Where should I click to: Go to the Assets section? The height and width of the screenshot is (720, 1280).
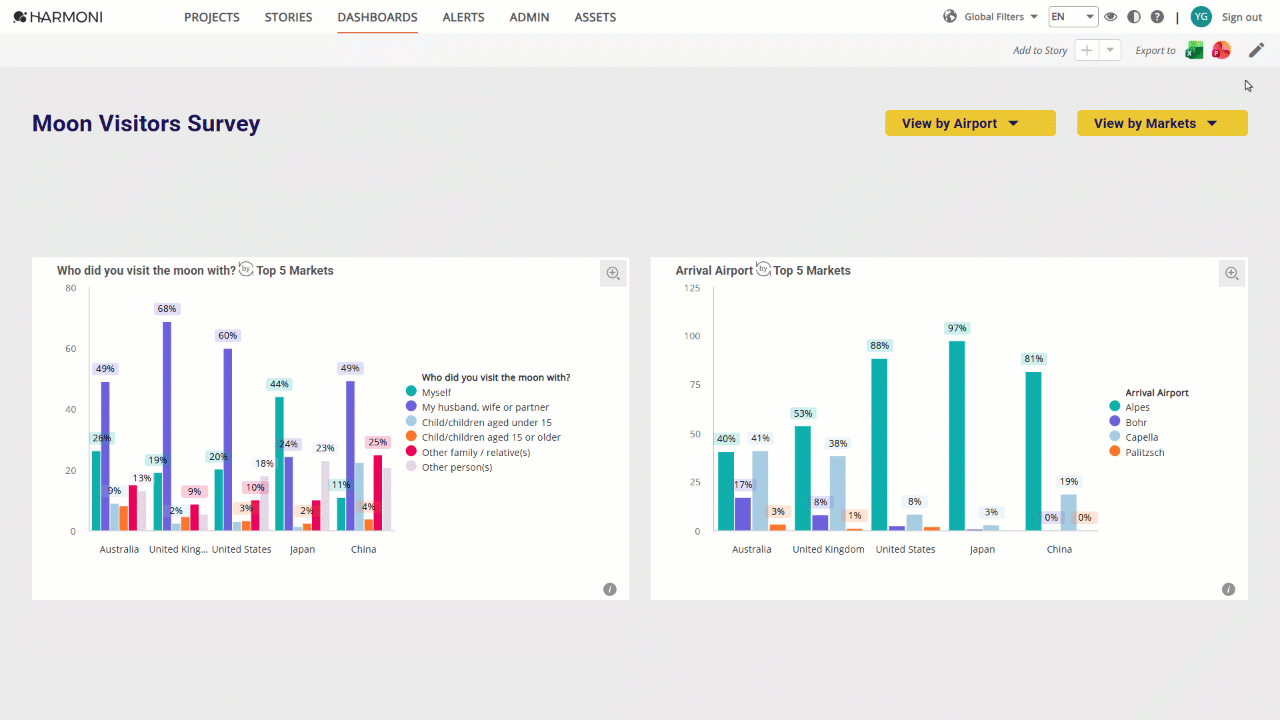(595, 17)
